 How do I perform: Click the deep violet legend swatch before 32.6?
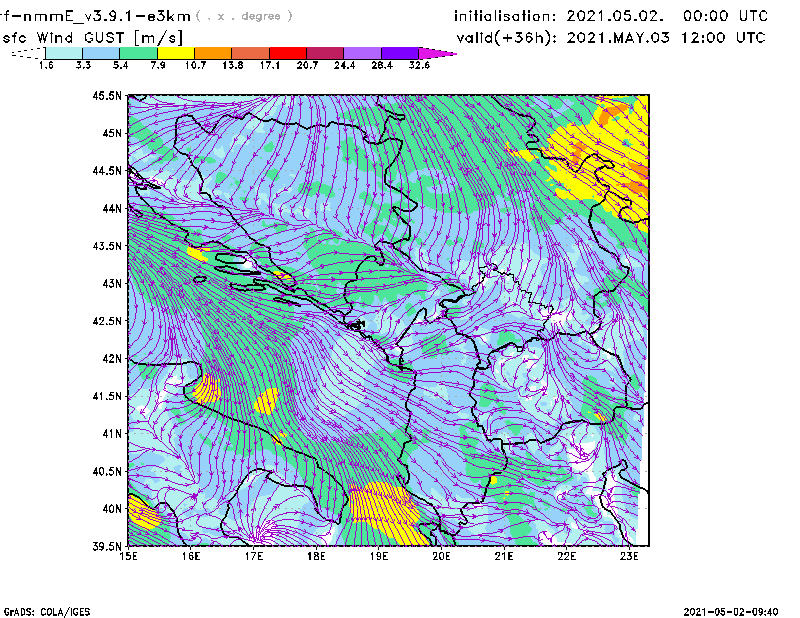[400, 53]
